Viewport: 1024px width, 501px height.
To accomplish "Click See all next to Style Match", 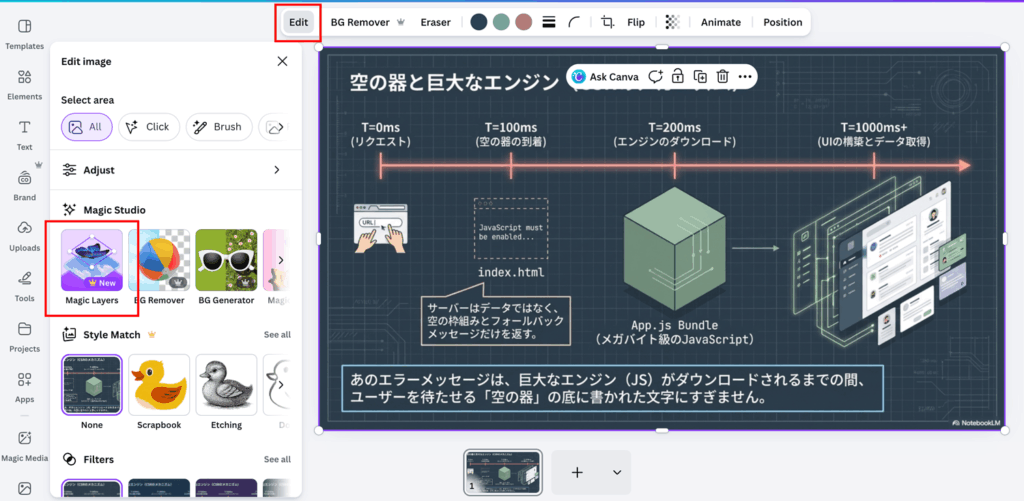I will (x=277, y=335).
